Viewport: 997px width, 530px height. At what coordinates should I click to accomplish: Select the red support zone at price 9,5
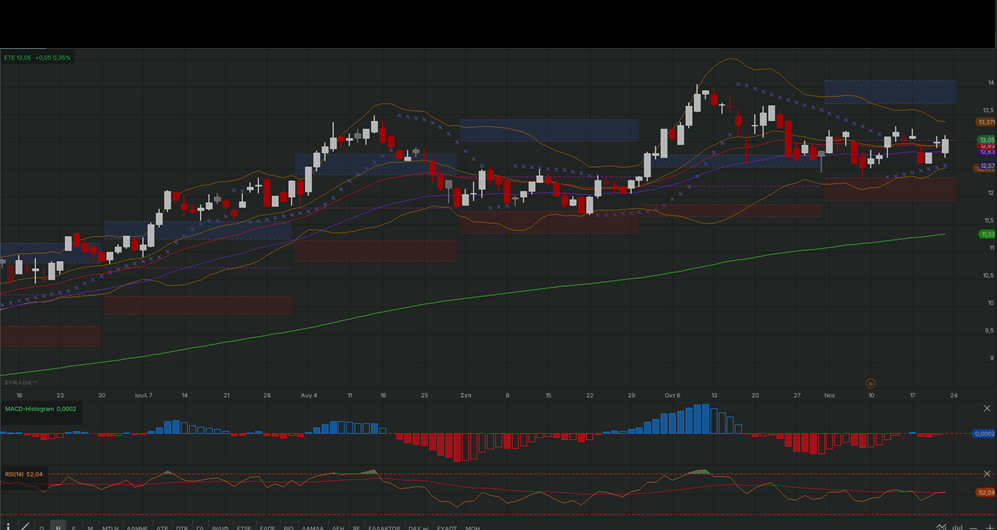pyautogui.click(x=50, y=336)
